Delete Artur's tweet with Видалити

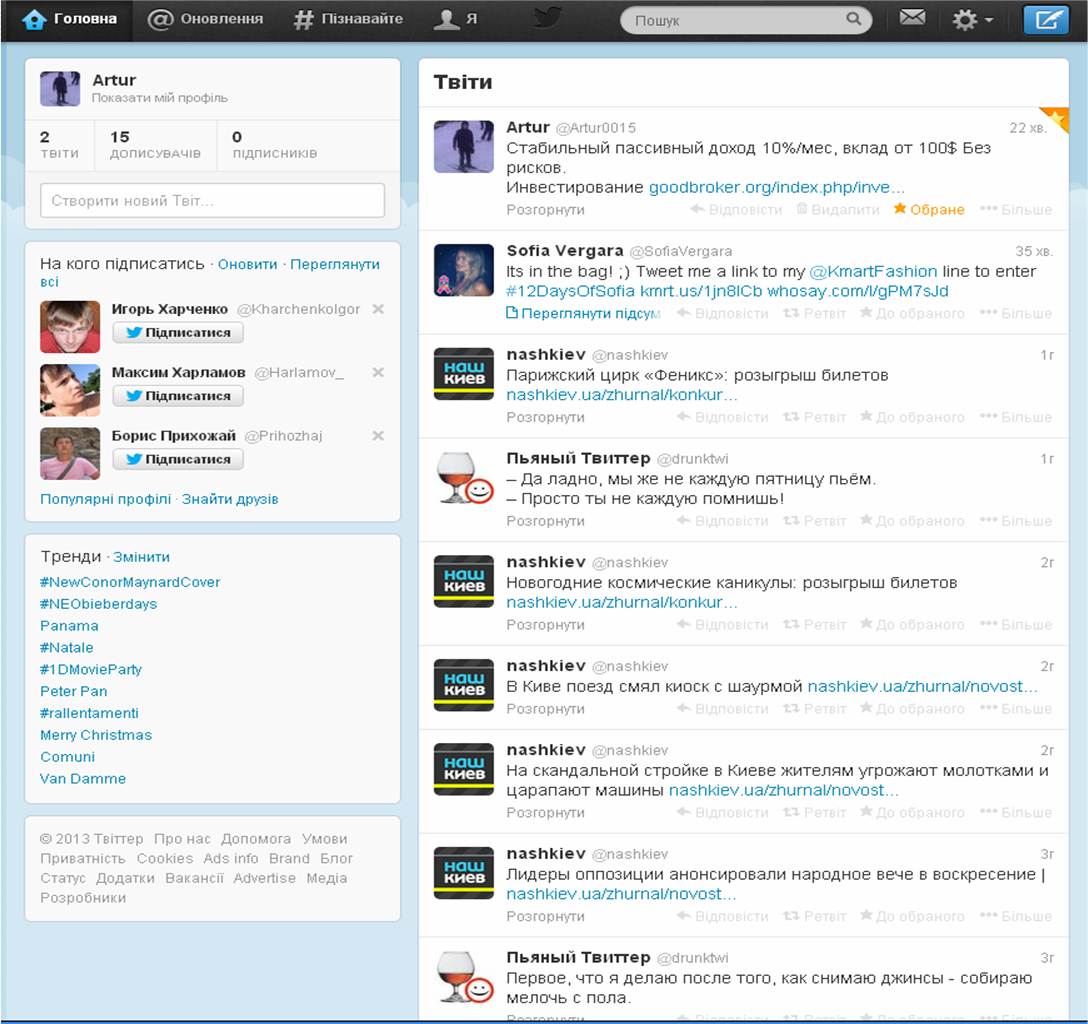[x=838, y=209]
